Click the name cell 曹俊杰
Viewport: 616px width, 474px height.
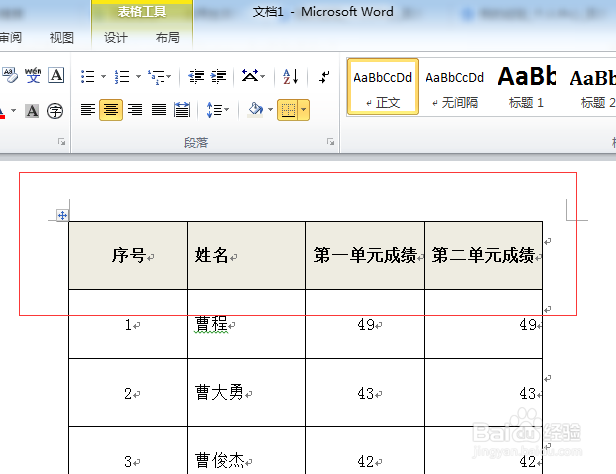click(x=247, y=451)
